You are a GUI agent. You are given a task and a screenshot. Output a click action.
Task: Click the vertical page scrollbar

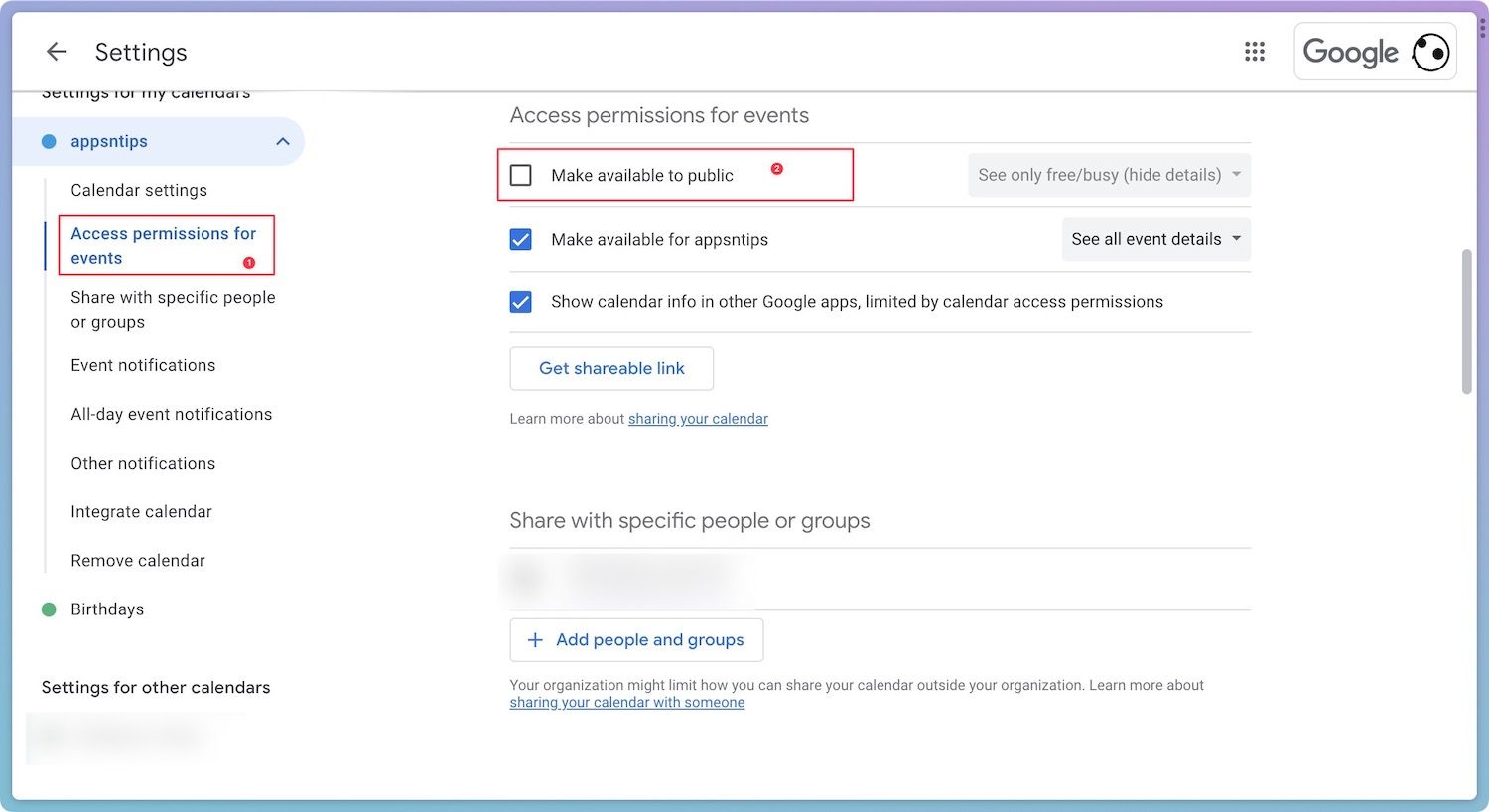[1467, 322]
